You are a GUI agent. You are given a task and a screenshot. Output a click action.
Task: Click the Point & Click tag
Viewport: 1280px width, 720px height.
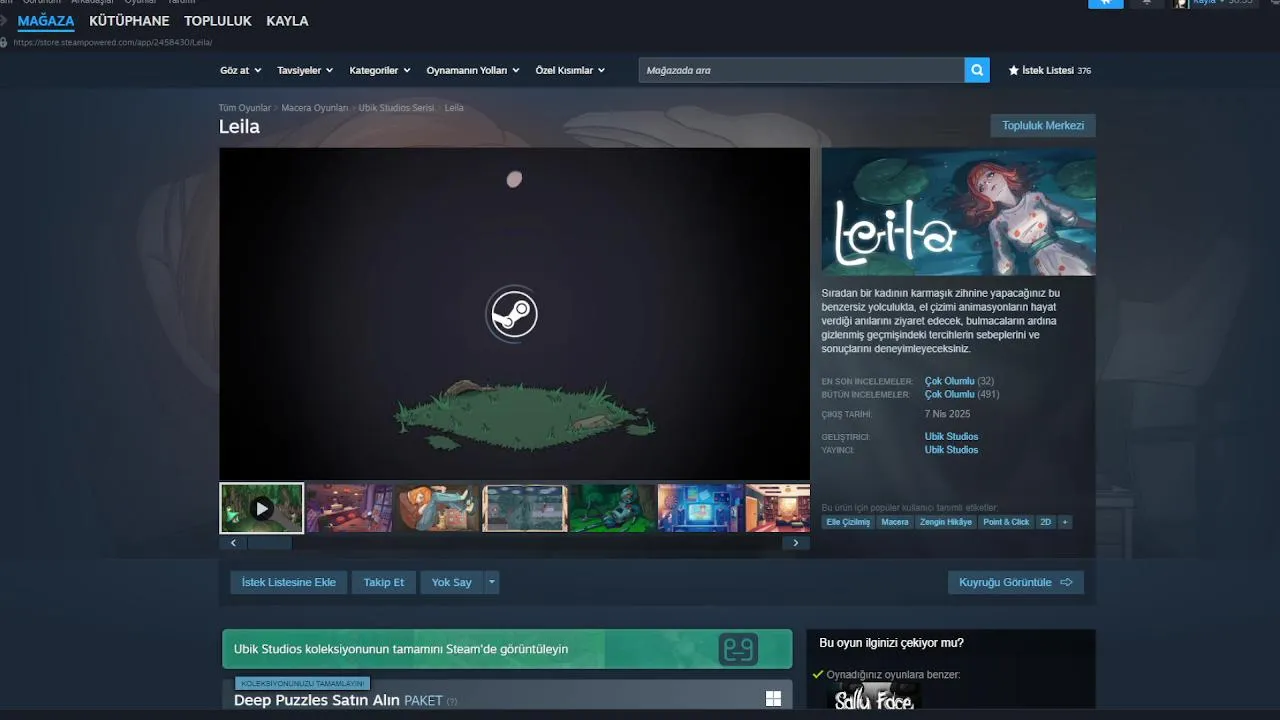point(1006,522)
